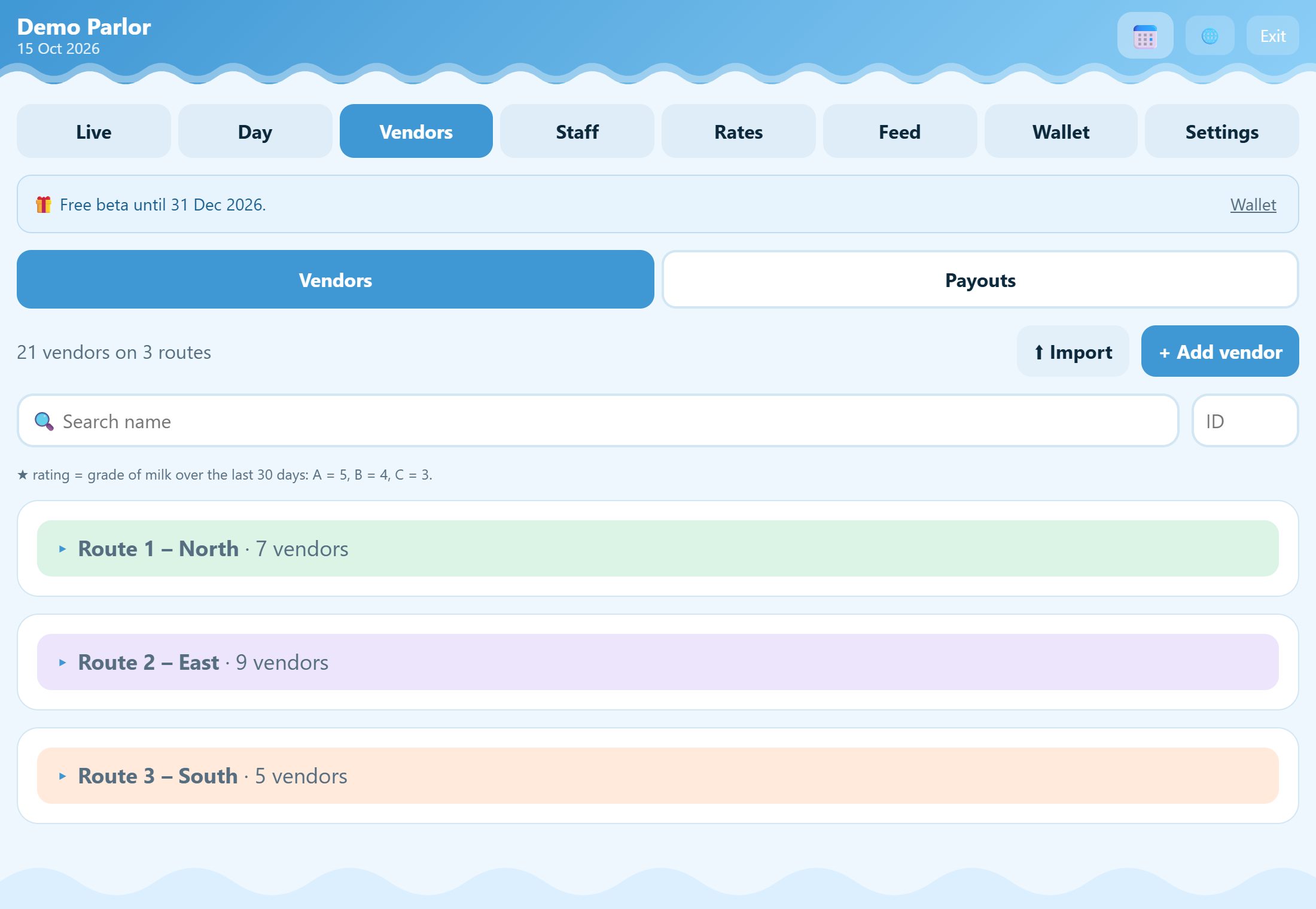Screen dimensions: 1316x909
Task: Click the star rating explanation note
Action: [x=224, y=475]
